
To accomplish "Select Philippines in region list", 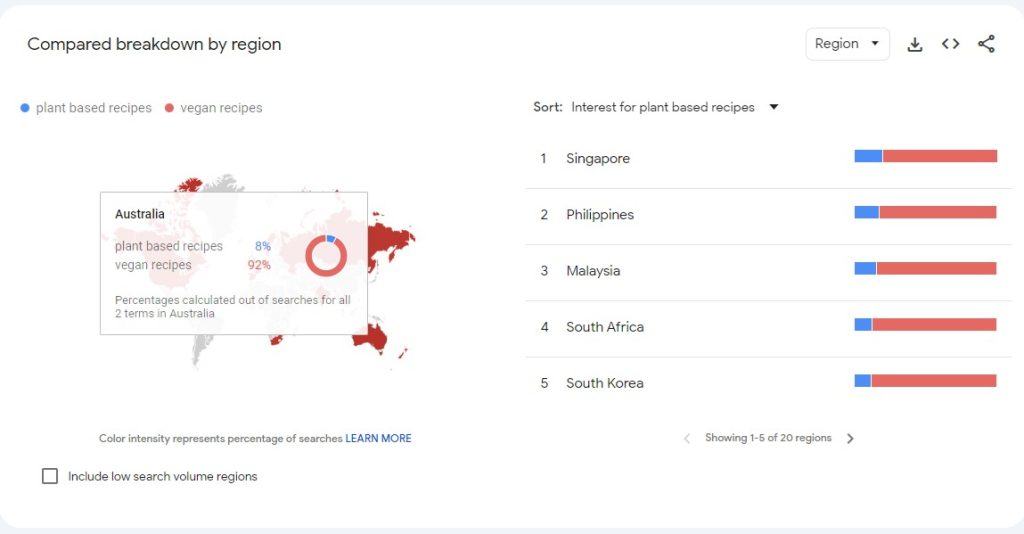I will [x=599, y=214].
